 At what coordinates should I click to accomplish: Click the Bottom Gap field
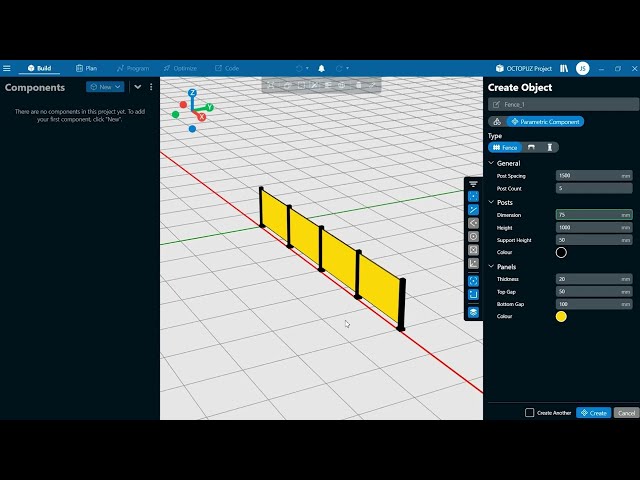(x=594, y=304)
